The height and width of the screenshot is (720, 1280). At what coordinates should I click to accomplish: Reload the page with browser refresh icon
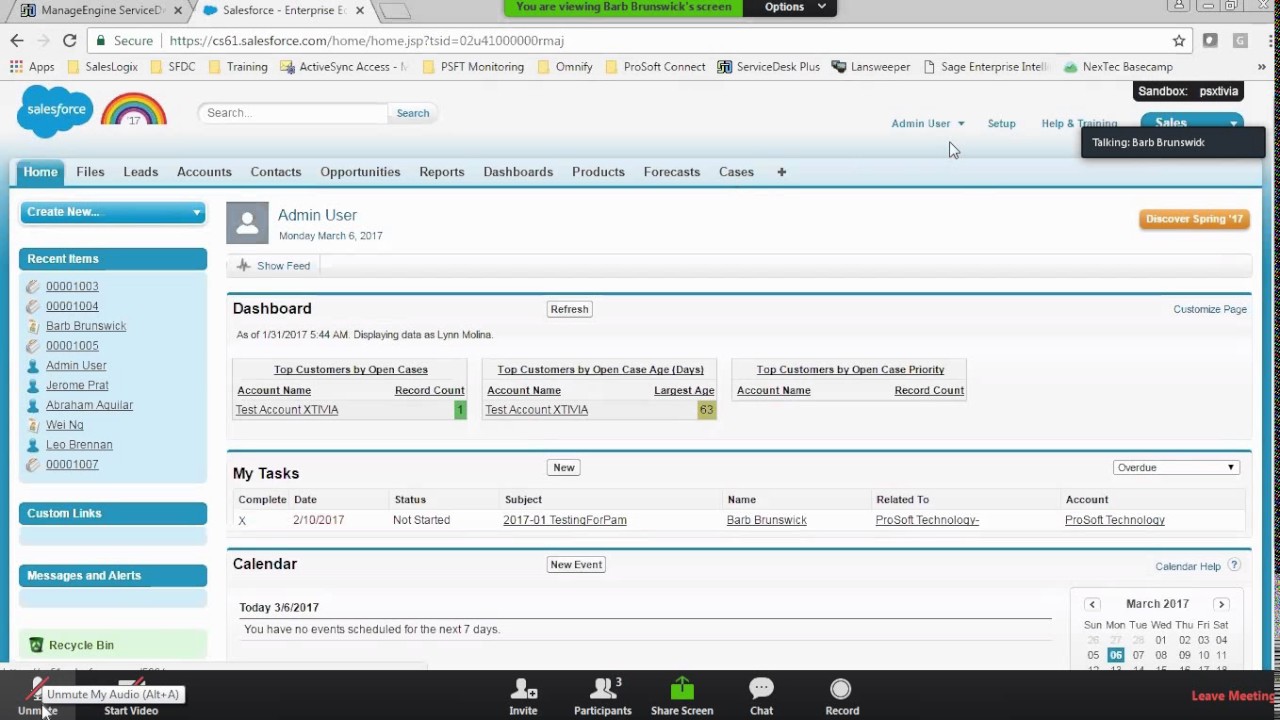coord(69,41)
